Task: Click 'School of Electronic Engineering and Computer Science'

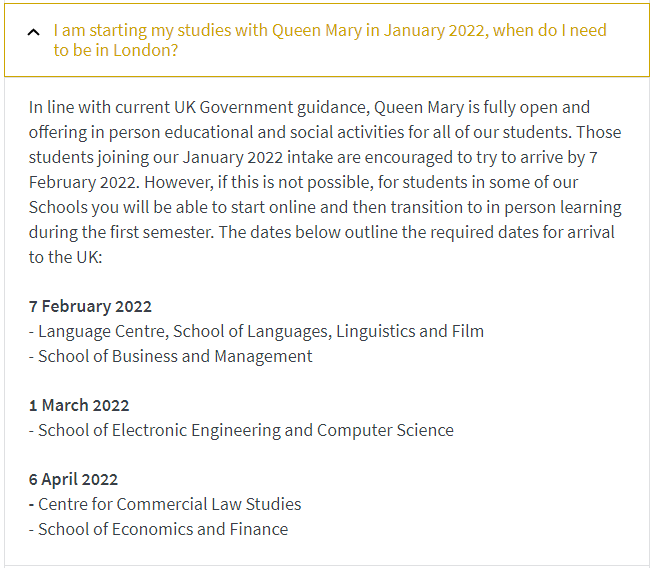Action: coord(241,431)
